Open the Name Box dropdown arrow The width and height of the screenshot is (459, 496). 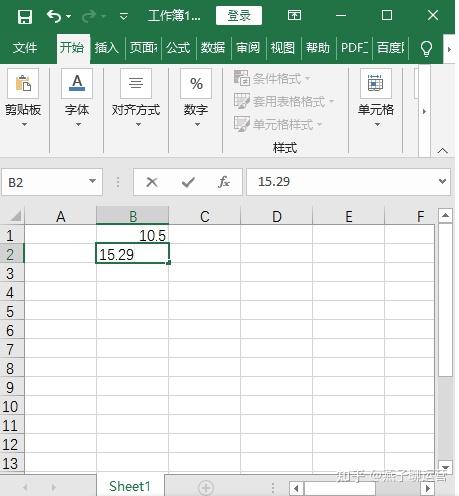tap(93, 181)
